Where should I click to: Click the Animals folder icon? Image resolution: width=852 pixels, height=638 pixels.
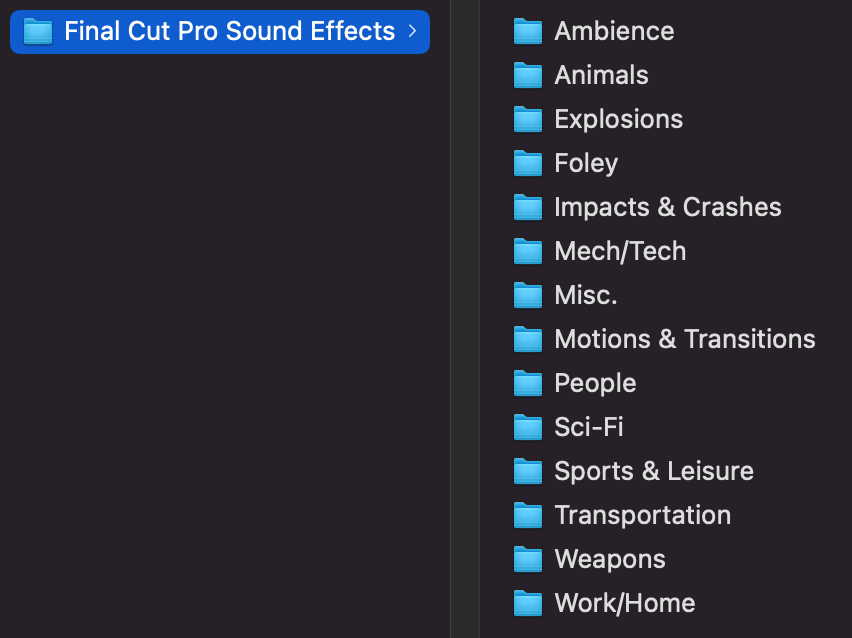tap(527, 76)
